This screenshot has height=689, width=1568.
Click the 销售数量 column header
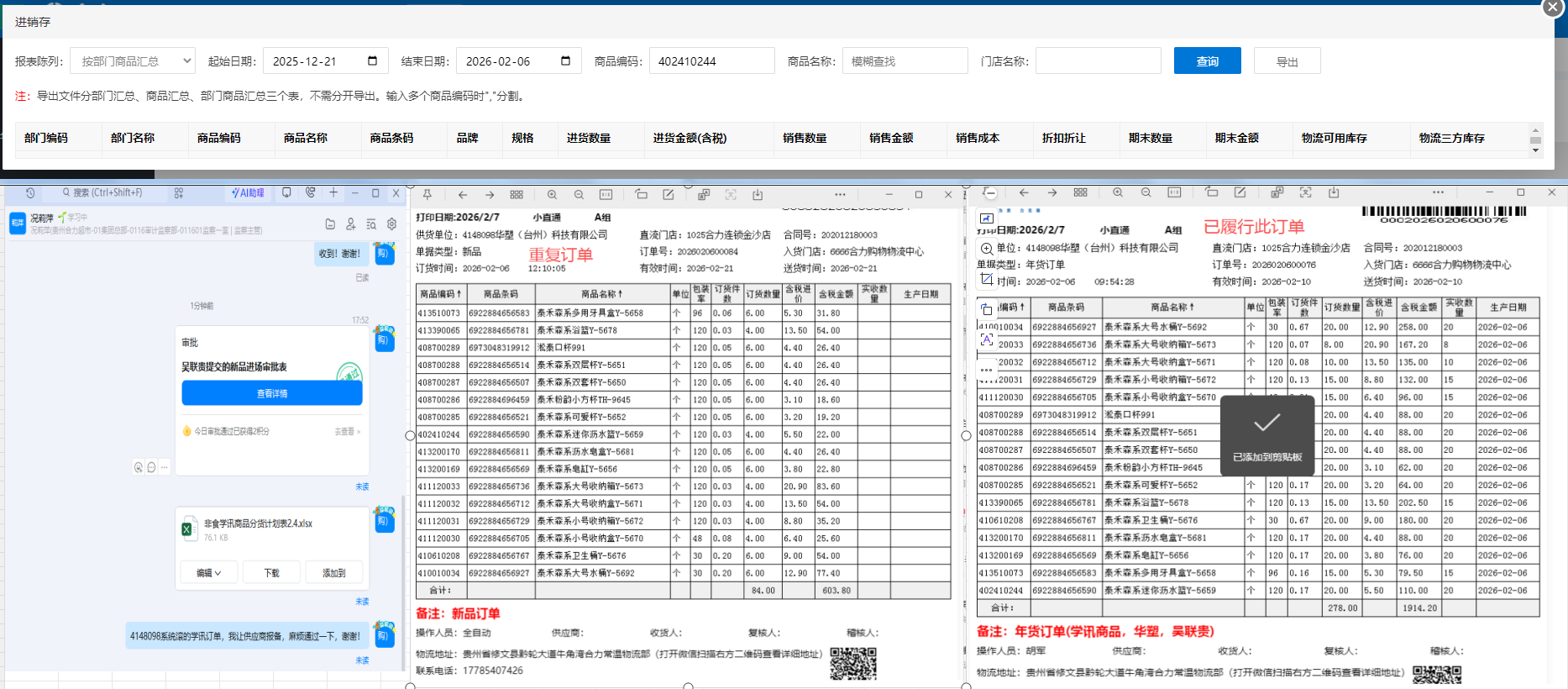(x=805, y=138)
